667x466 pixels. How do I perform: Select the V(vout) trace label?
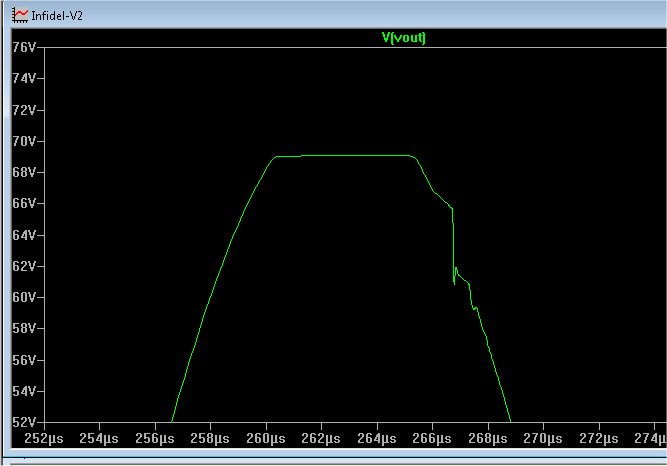[404, 37]
